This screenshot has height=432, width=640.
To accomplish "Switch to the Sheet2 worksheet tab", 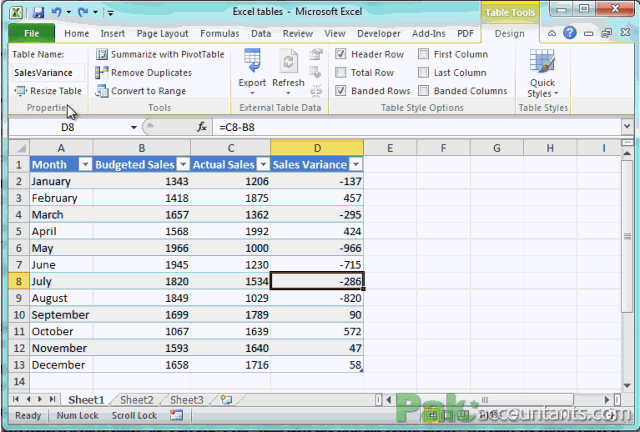I will 137,400.
